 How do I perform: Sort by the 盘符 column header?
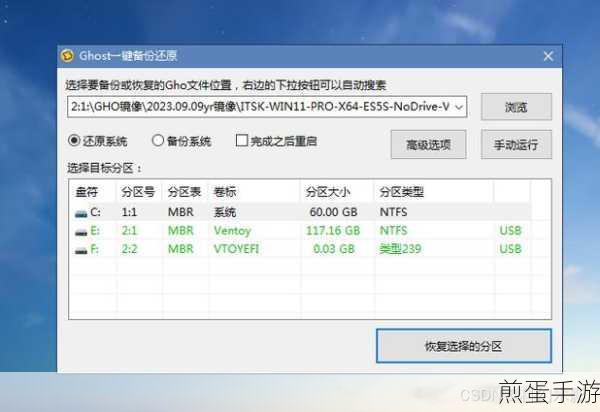(92, 192)
